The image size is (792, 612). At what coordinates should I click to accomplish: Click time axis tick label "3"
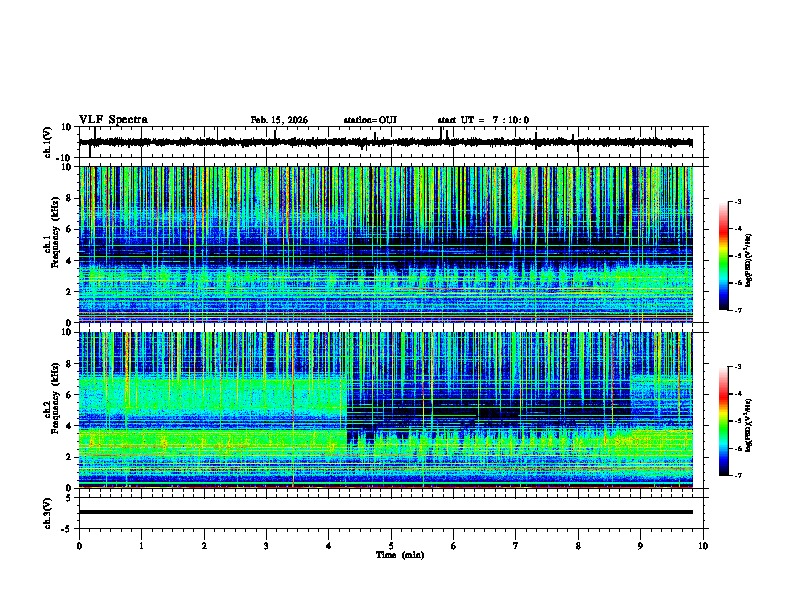coord(266,546)
